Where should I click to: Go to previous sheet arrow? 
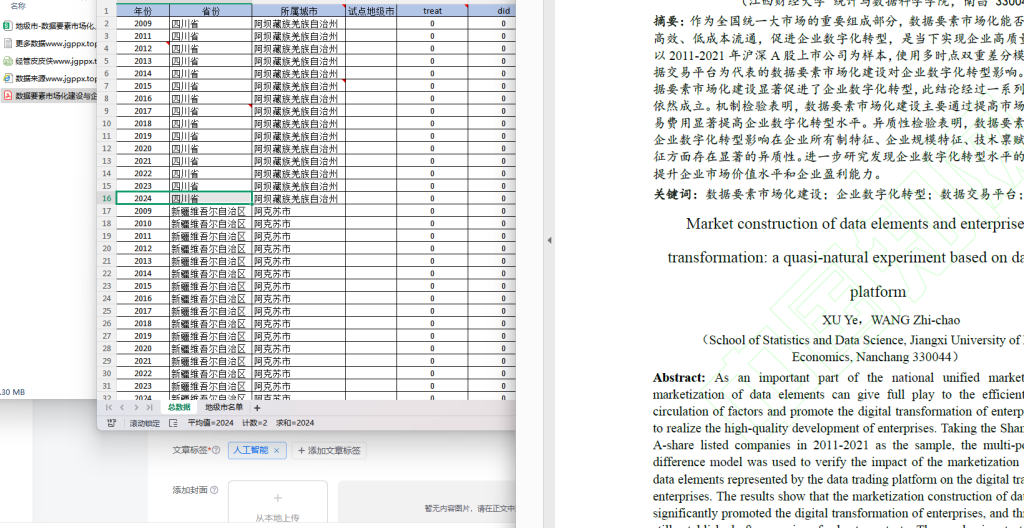tap(122, 407)
